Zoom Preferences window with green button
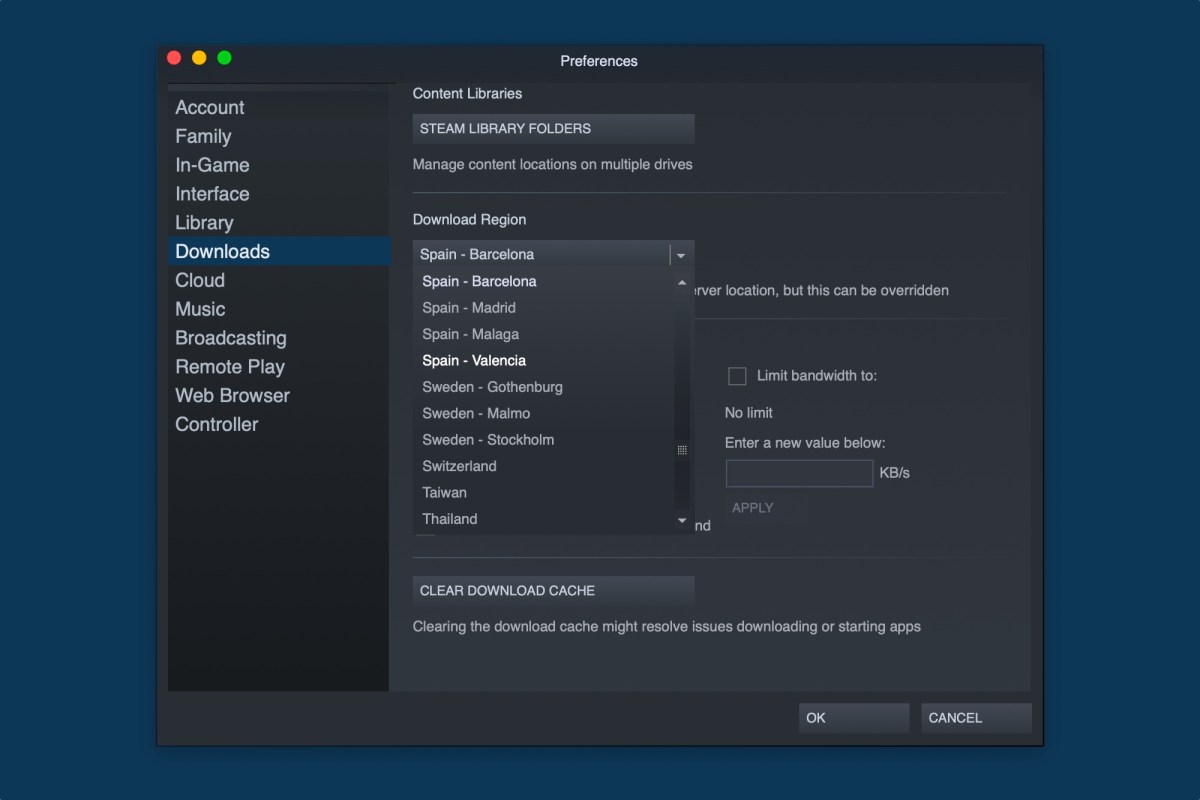Screen dimensions: 1200x800 (x=224, y=58)
